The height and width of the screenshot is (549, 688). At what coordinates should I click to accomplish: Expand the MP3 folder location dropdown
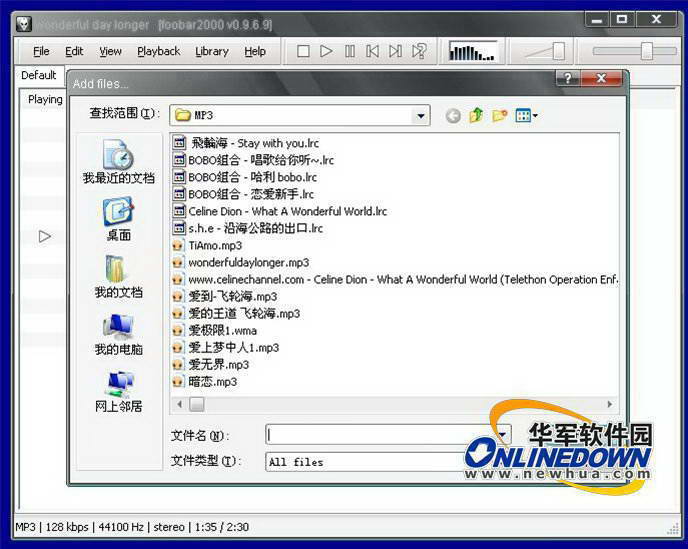click(421, 116)
